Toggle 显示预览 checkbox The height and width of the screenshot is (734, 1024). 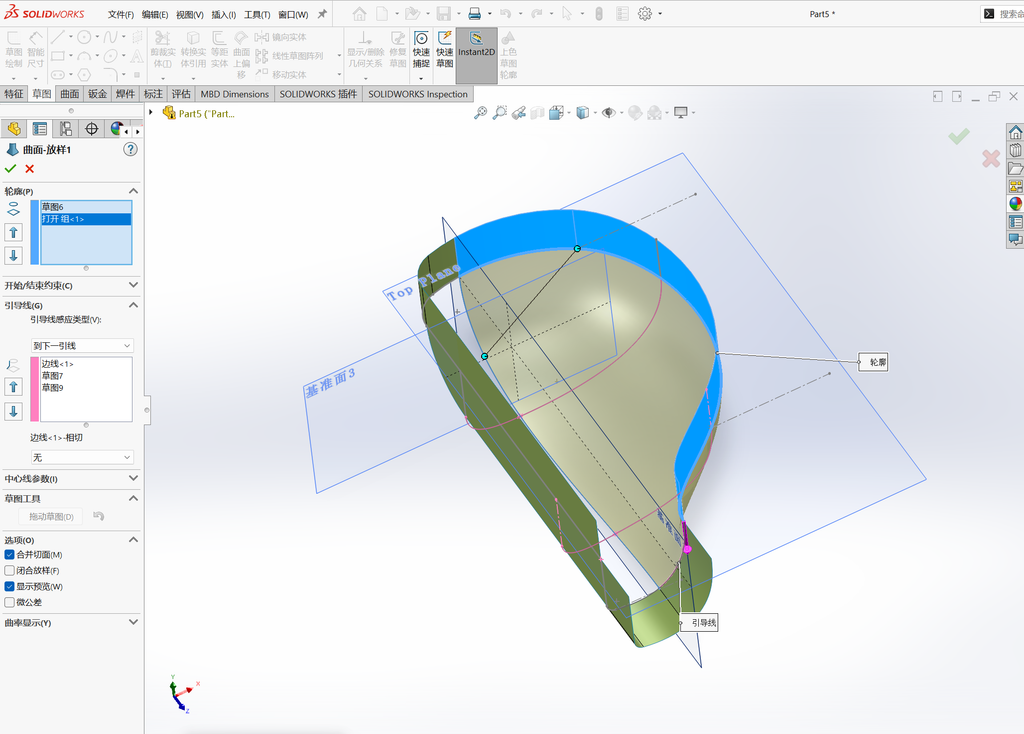tap(10, 586)
